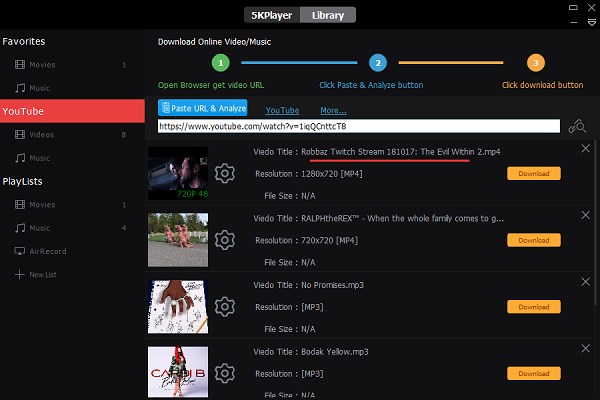The image size is (600, 400).
Task: Click the RALPHtheREX dinosaur thumbnail
Action: (178, 240)
